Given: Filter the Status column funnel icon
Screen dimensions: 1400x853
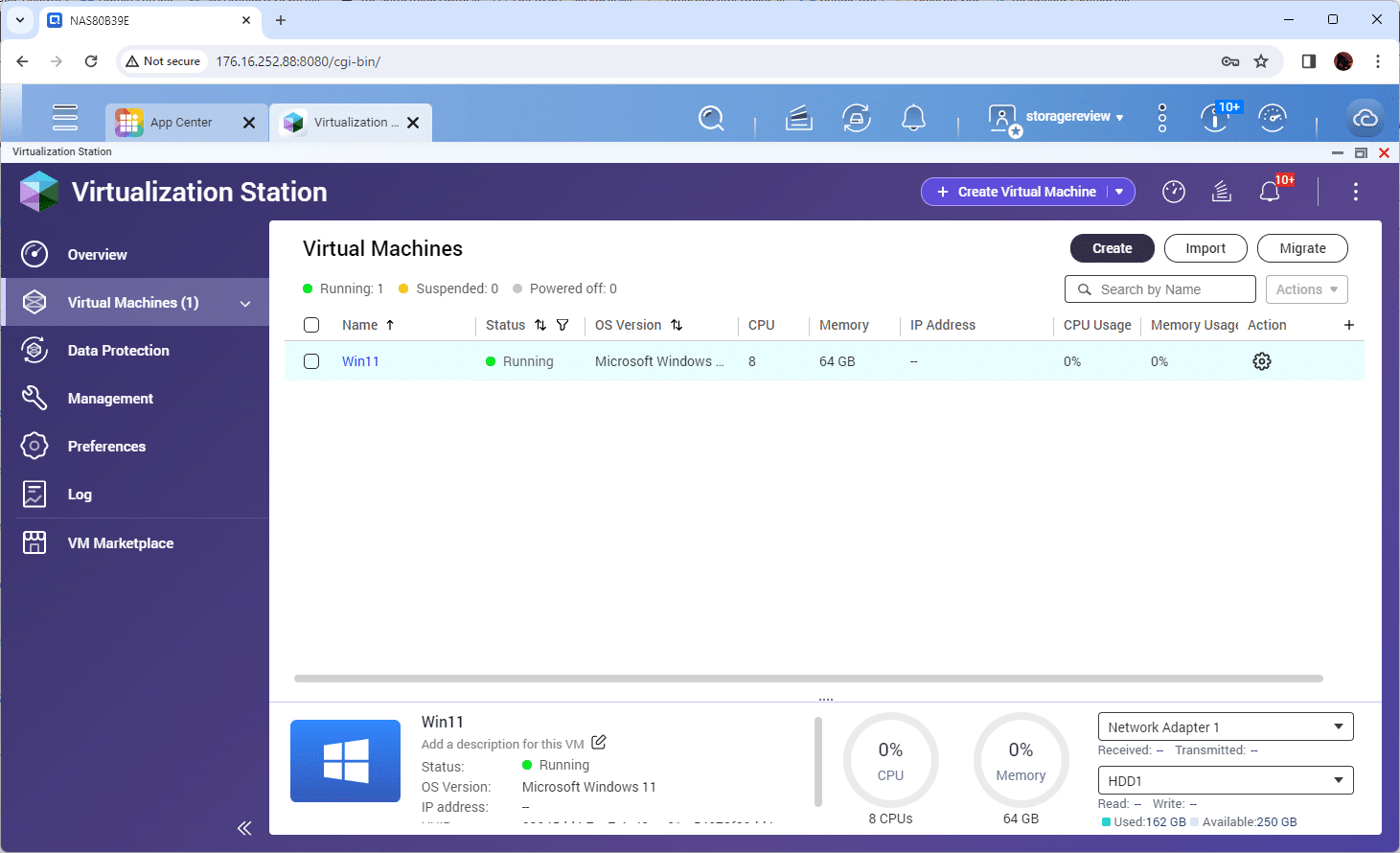Looking at the screenshot, I should (x=562, y=325).
